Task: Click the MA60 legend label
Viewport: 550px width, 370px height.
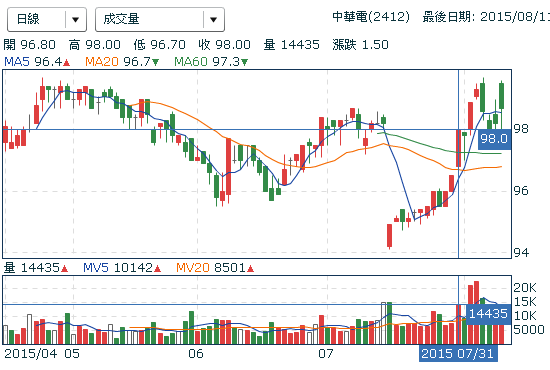Action: pos(191,62)
